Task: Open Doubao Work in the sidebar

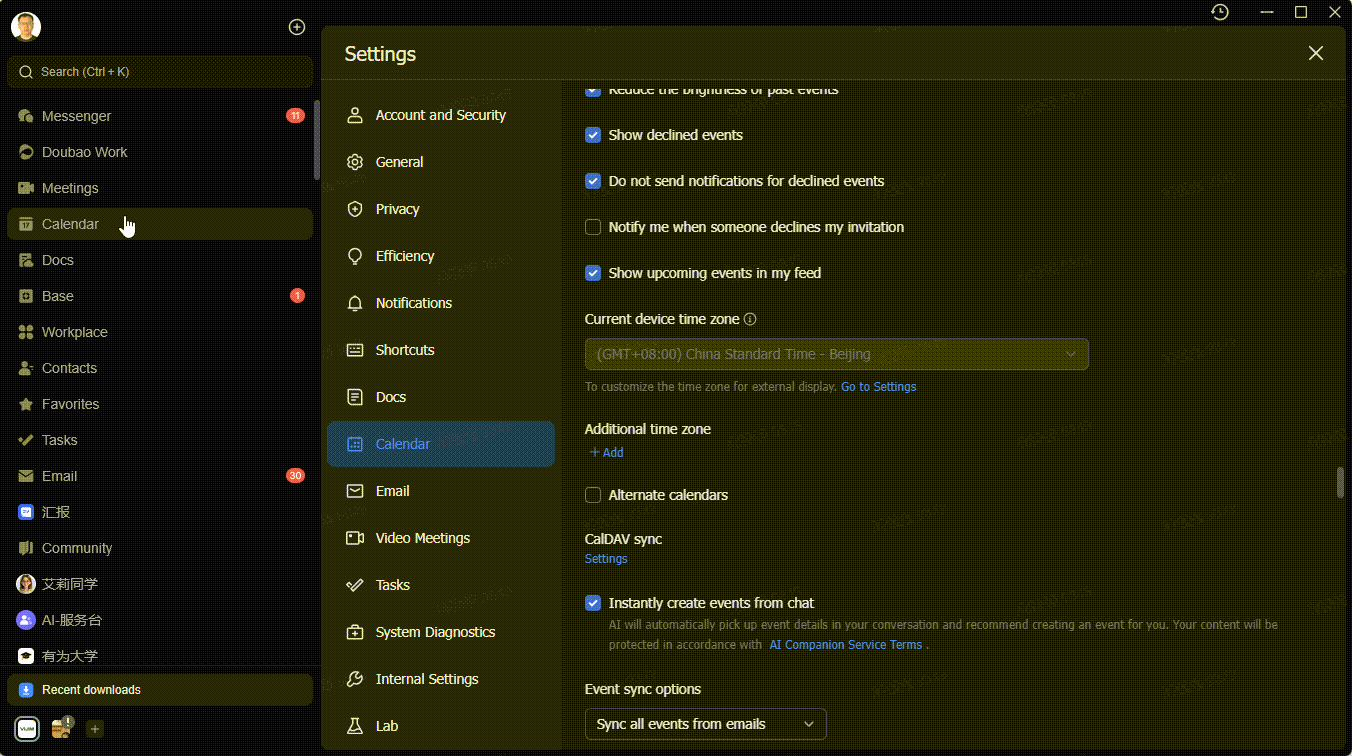Action: (x=160, y=152)
